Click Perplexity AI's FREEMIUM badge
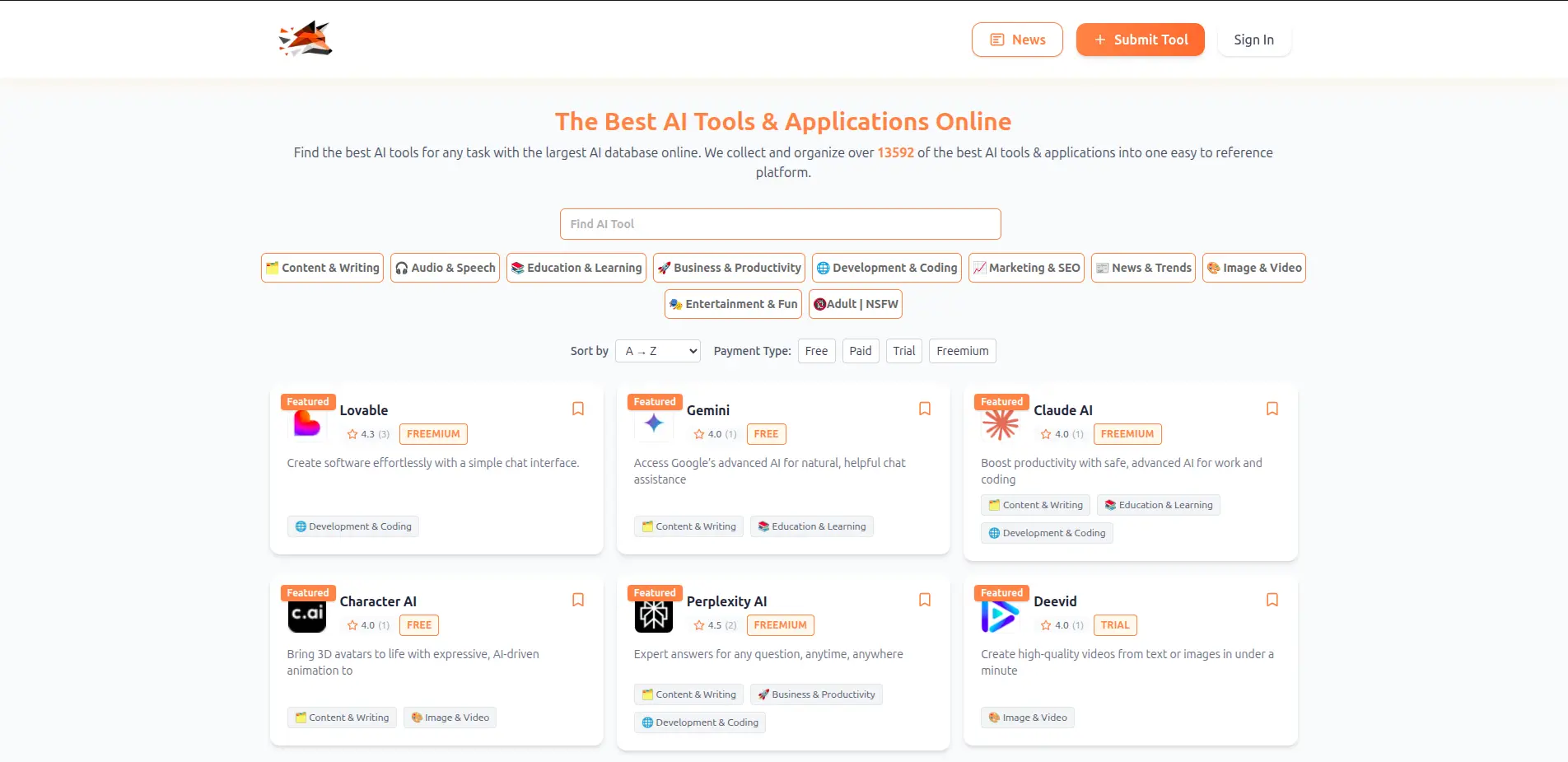The image size is (1568, 762). tap(780, 625)
